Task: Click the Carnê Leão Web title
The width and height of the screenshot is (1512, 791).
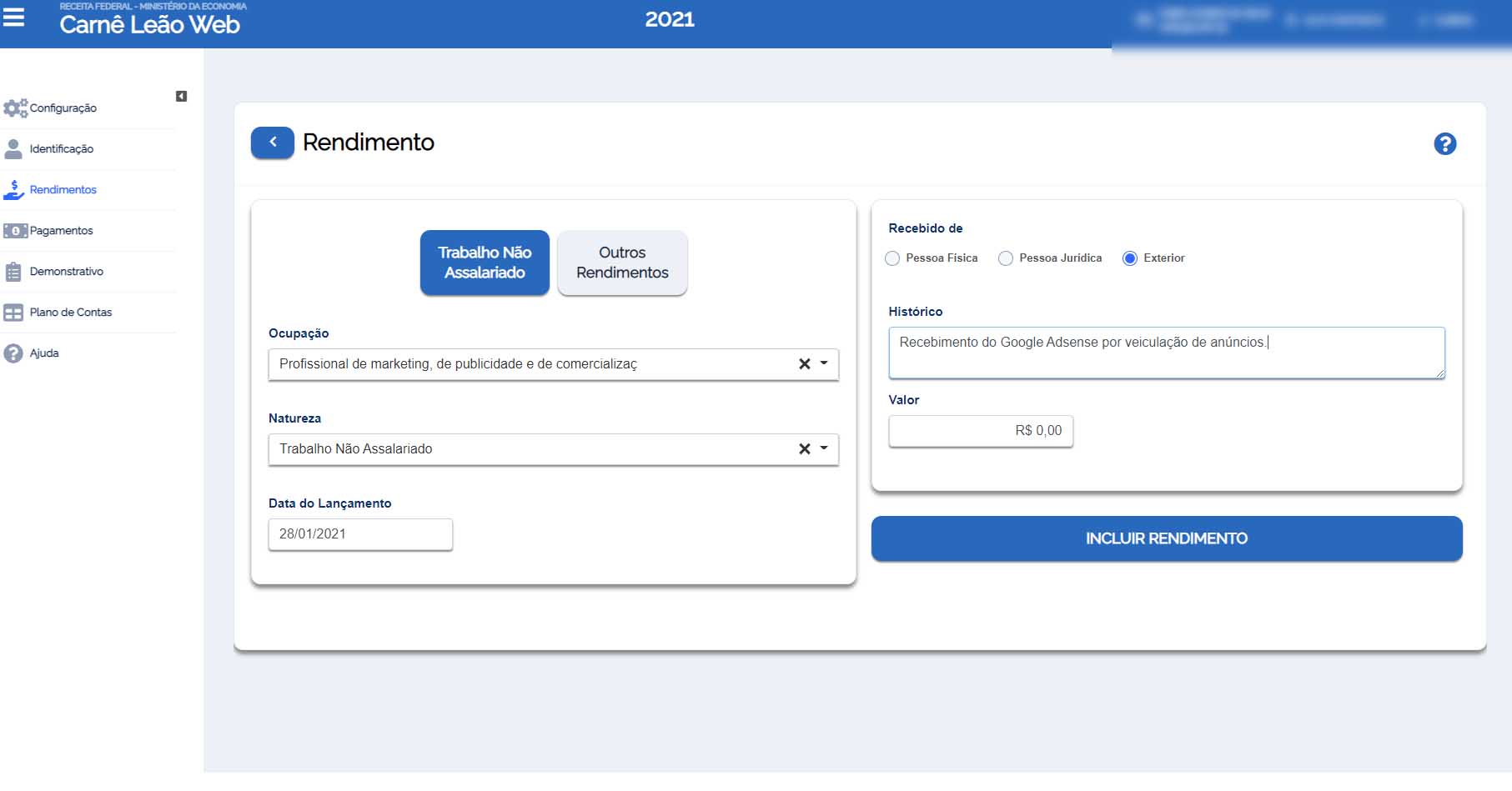Action: [x=150, y=24]
